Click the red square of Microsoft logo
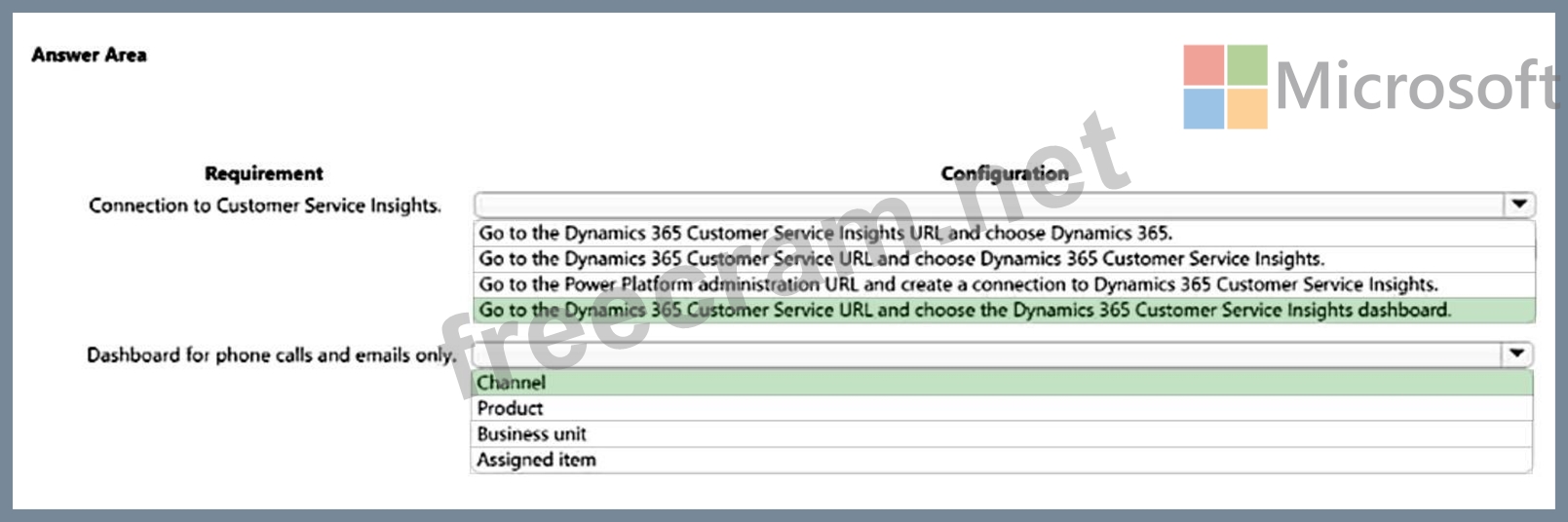 point(1204,65)
